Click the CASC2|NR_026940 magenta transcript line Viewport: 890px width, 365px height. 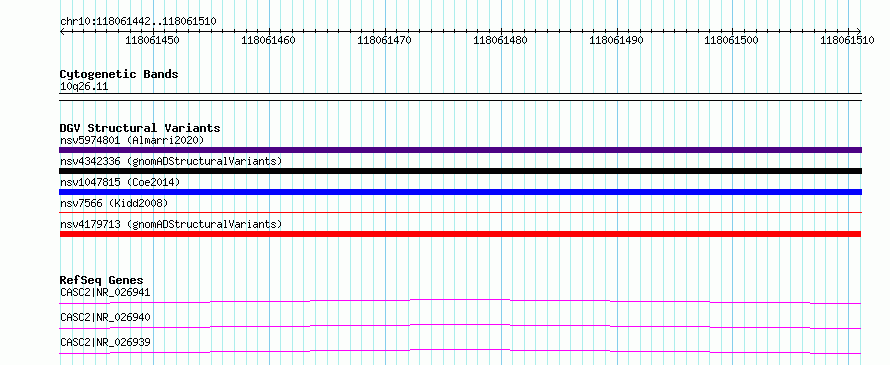460,326
